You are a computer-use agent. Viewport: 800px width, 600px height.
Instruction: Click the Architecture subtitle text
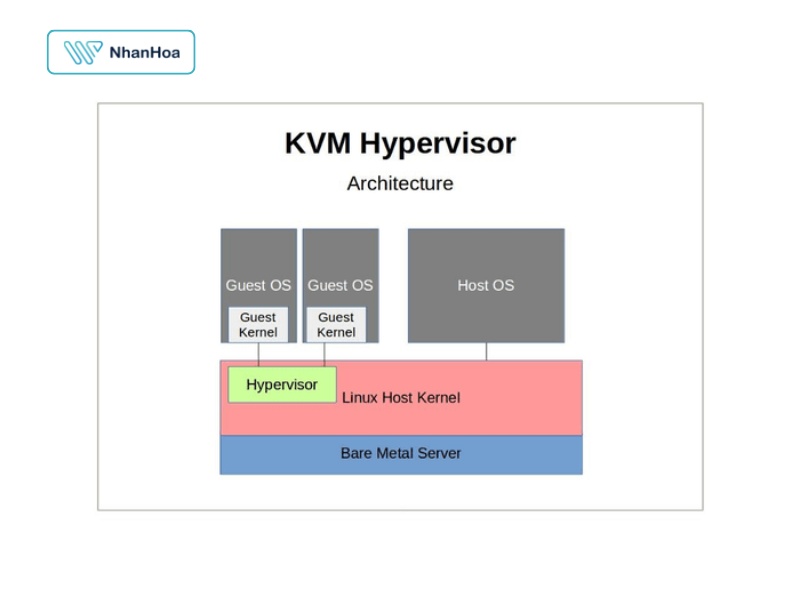coord(400,183)
